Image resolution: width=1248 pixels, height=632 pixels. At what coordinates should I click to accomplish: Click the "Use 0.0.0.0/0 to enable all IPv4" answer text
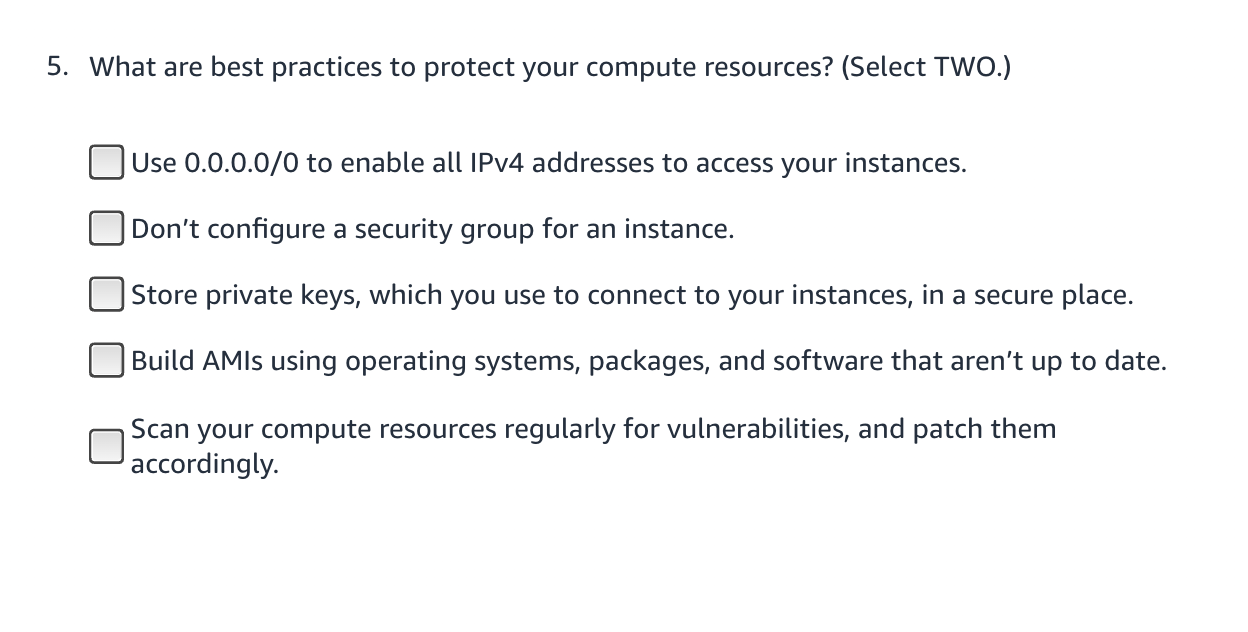[549, 163]
